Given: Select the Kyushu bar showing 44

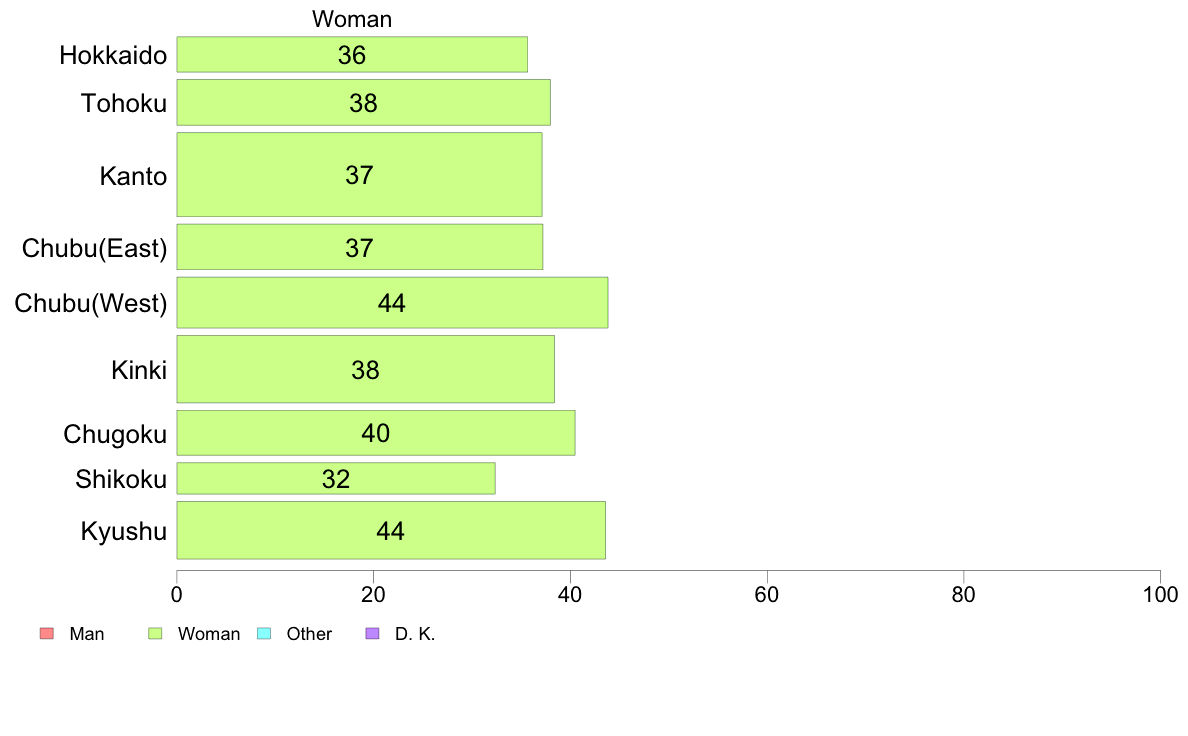Looking at the screenshot, I should (391, 530).
